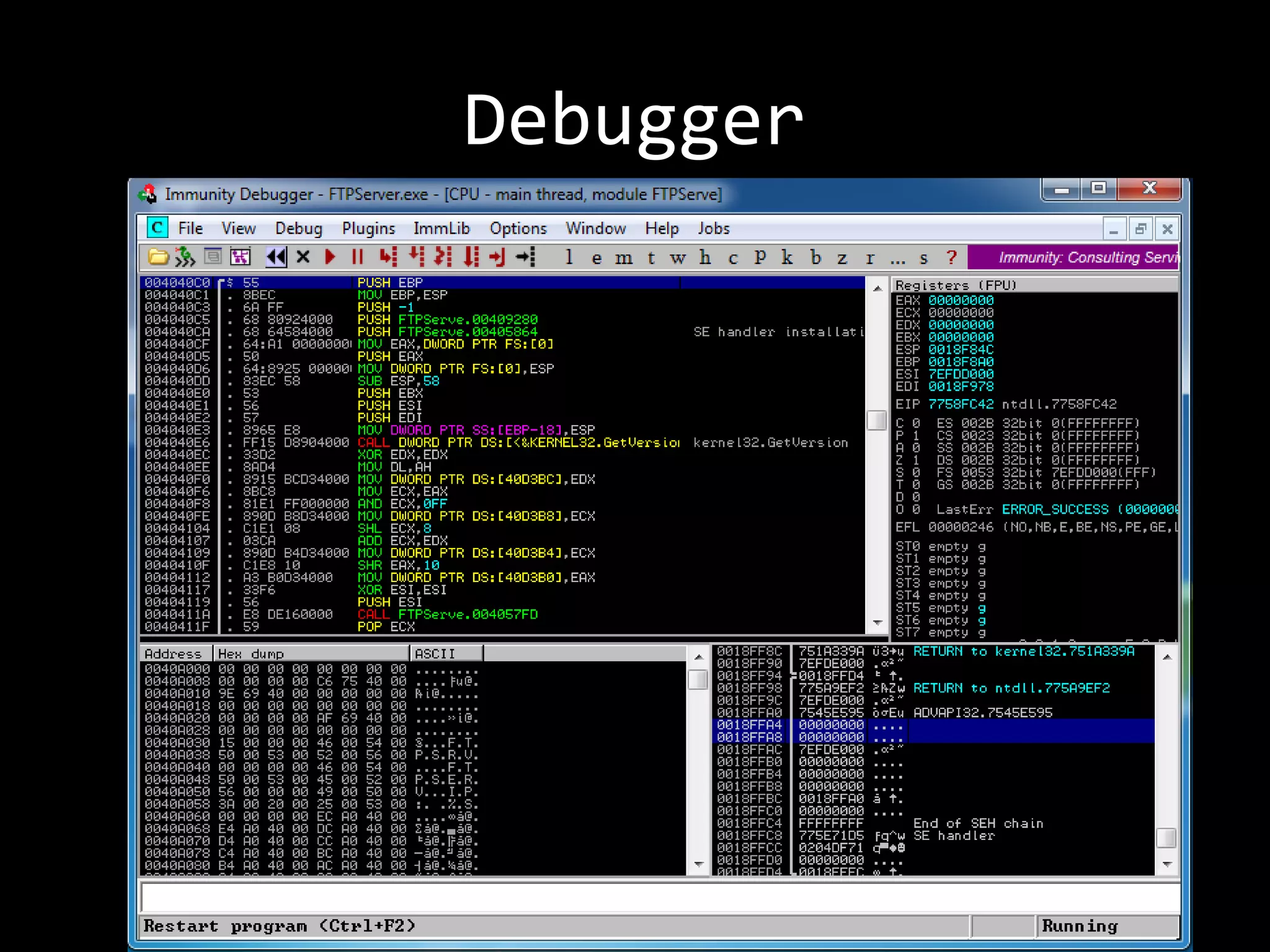Viewport: 1270px width, 952px height.
Task: Open Source window with 's' button
Action: tap(924, 258)
